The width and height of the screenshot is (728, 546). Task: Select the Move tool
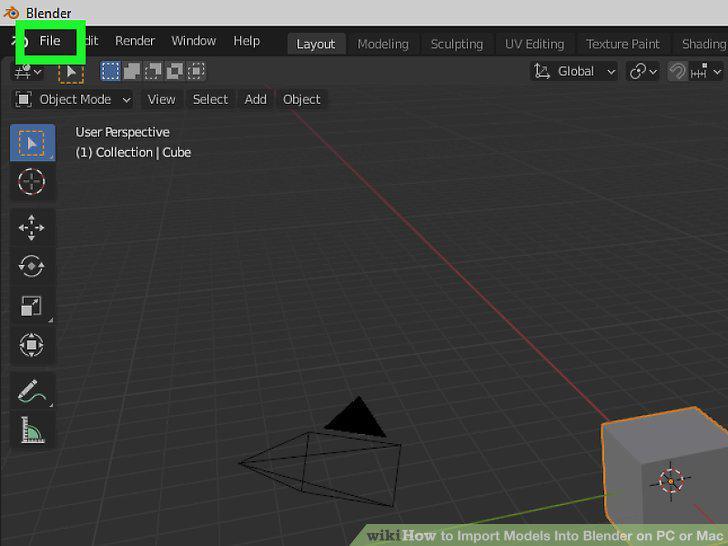pos(32,228)
